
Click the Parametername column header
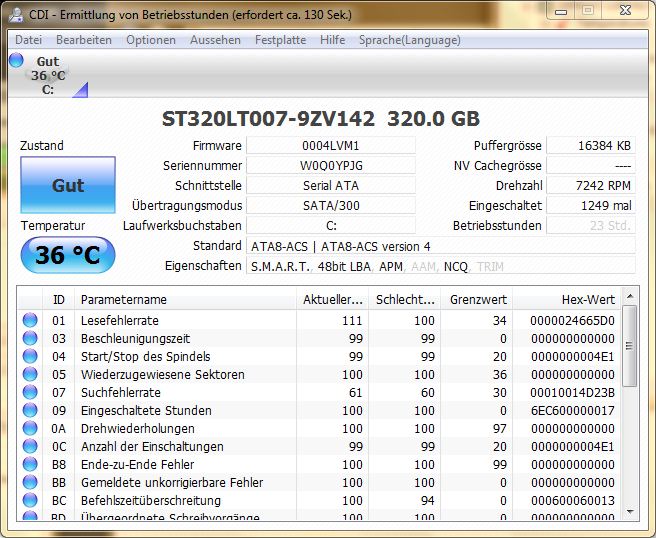point(185,300)
